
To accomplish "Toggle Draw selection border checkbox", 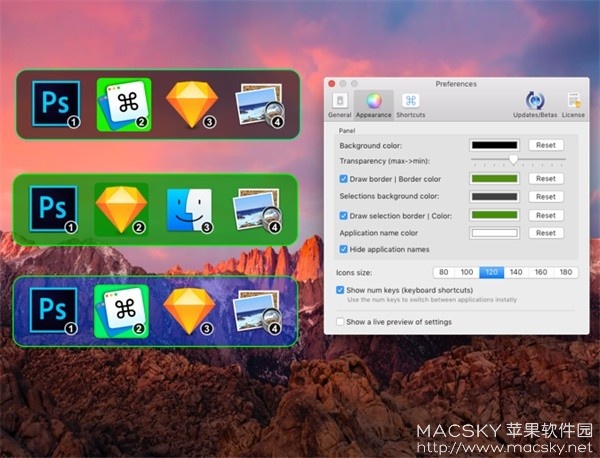I will [343, 215].
